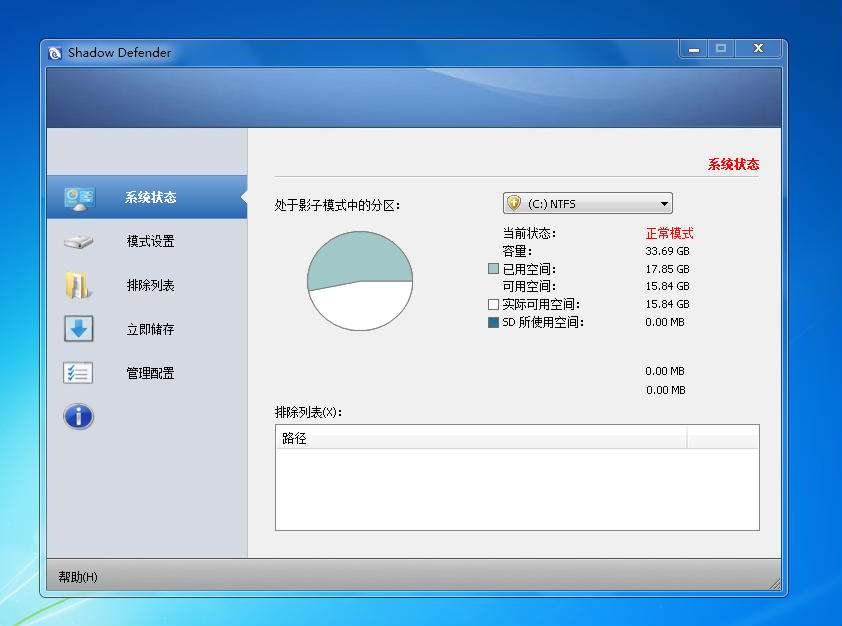Click the 容量 label

pos(517,251)
